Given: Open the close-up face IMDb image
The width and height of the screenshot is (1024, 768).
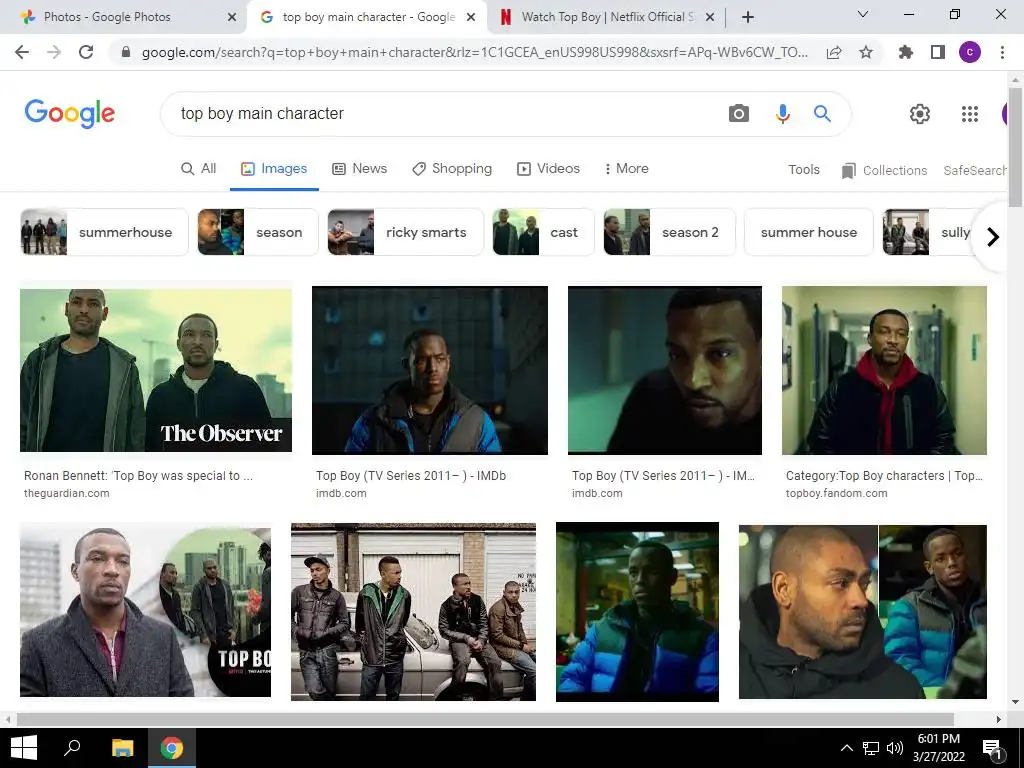Looking at the screenshot, I should pos(665,370).
